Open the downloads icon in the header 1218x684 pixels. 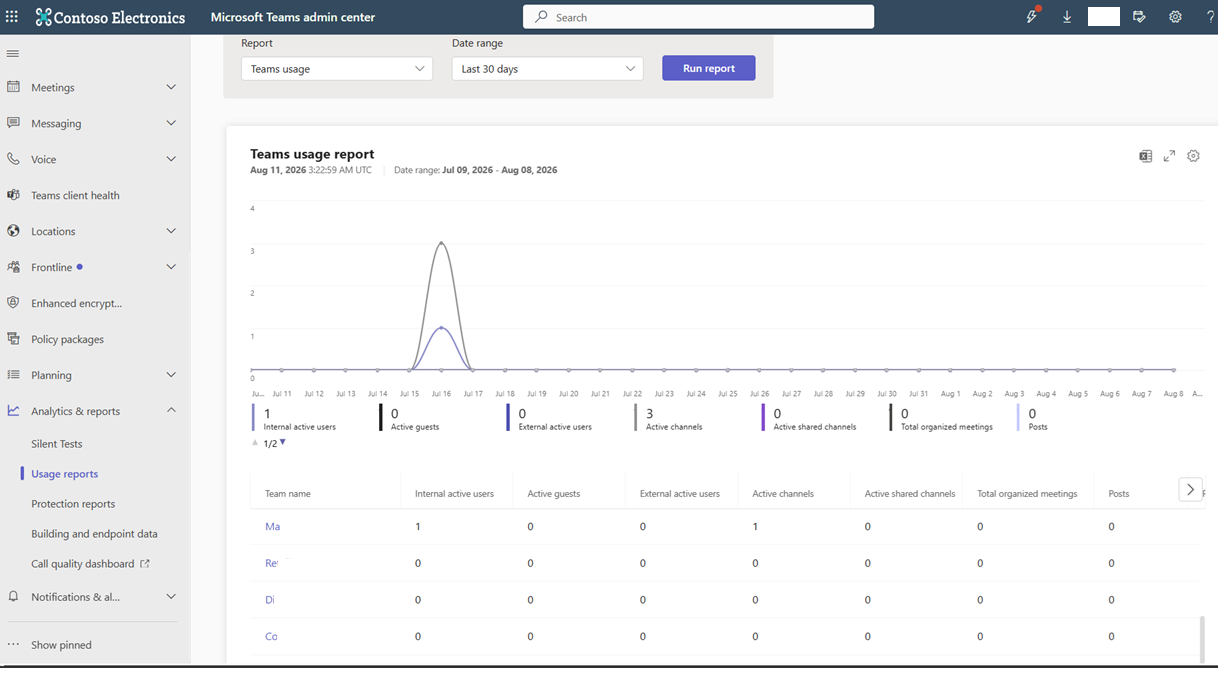pyautogui.click(x=1067, y=17)
